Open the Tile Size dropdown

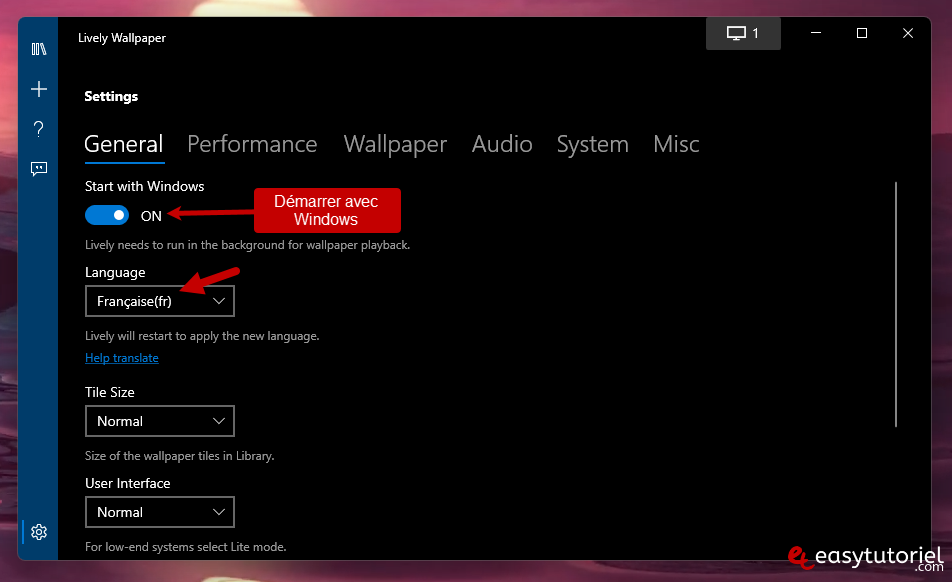click(x=160, y=421)
